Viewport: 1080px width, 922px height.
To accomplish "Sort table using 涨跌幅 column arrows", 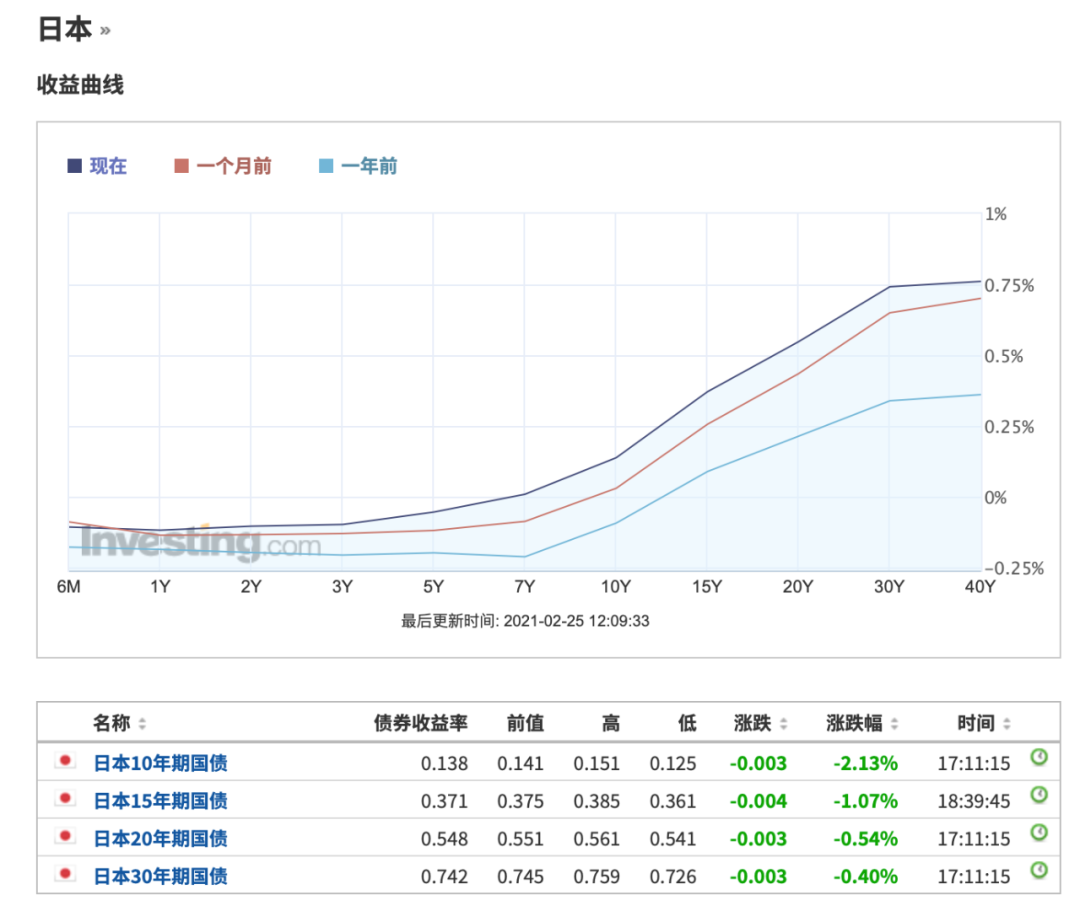I will coord(894,724).
